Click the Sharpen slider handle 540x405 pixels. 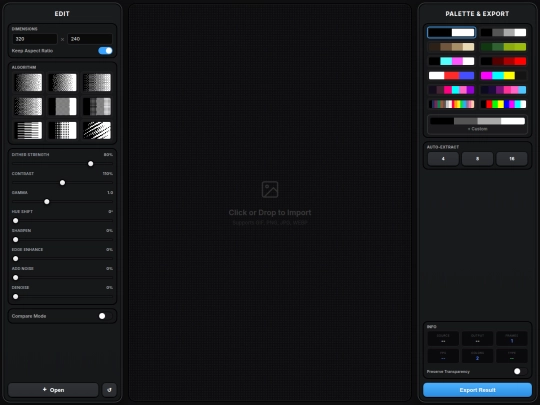15,239
